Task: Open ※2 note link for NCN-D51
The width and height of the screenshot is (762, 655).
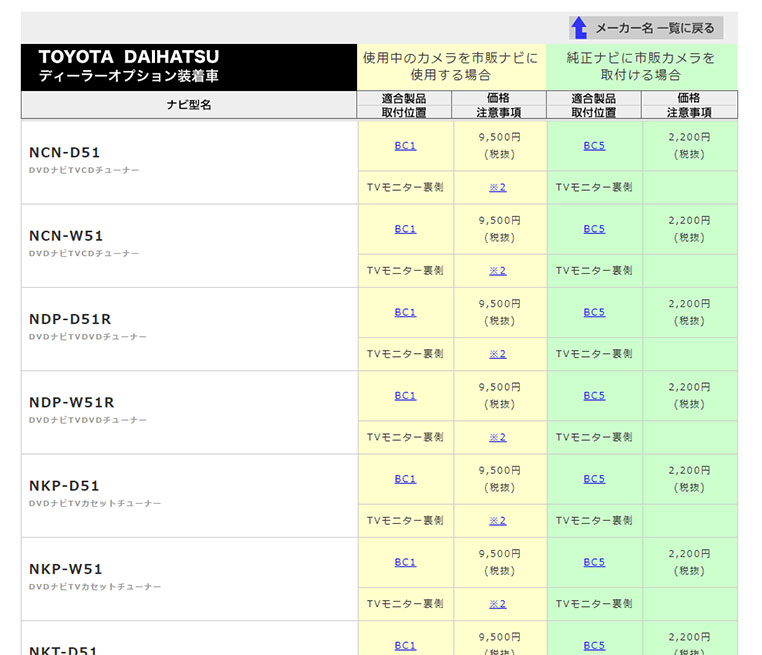Action: point(498,188)
